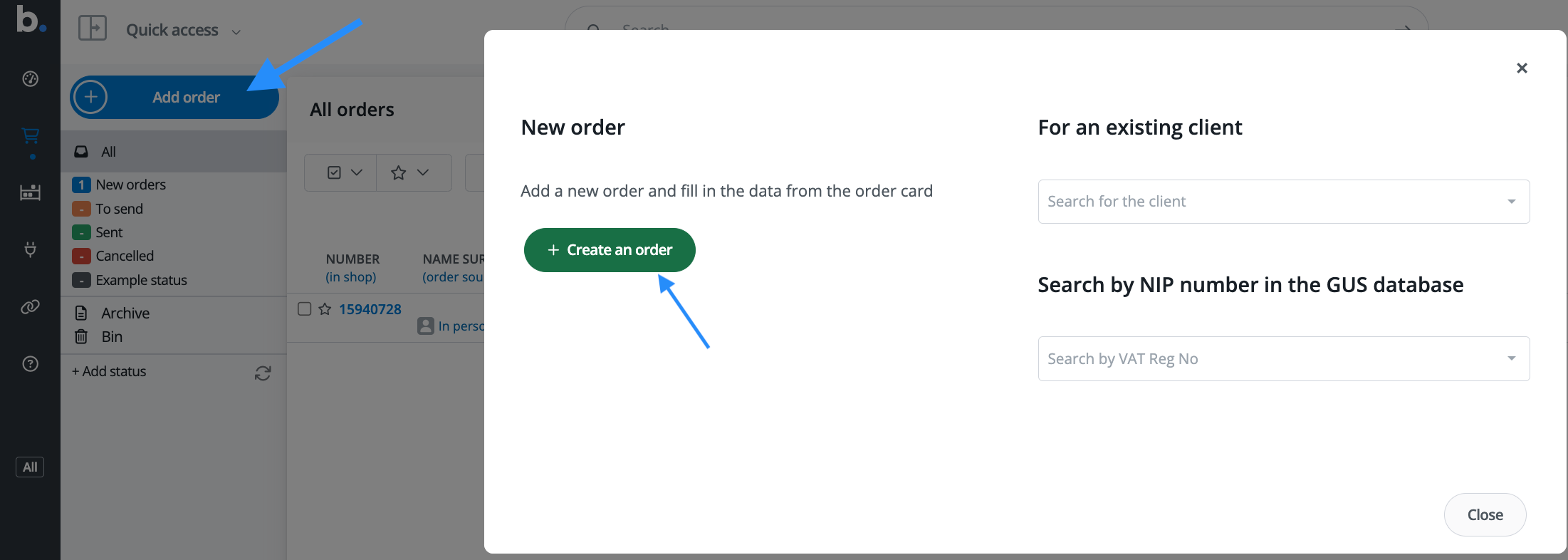1568x560 pixels.
Task: Click the link chain icon in sidebar
Action: tap(30, 307)
